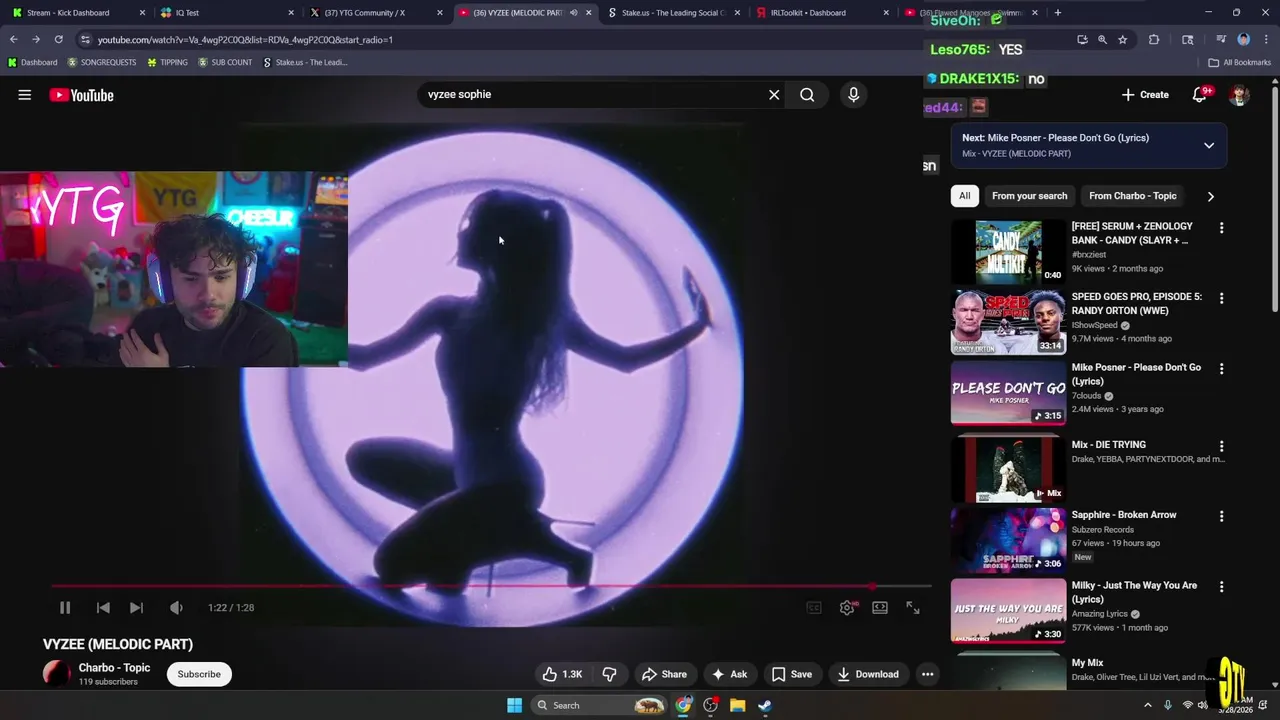Screen dimensions: 1280x720
Task: Open the Charbo channel avatar
Action: (57, 674)
